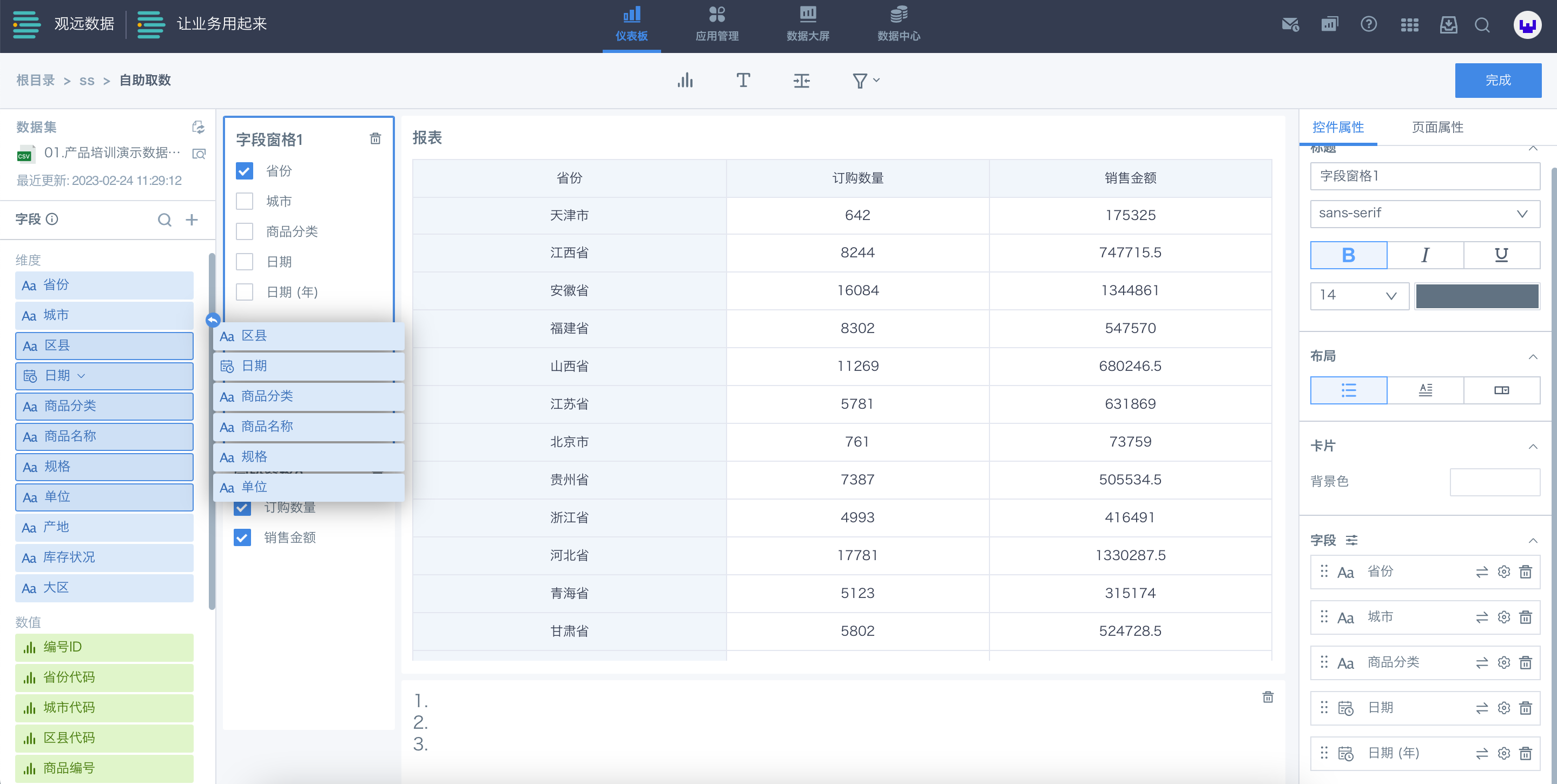Click the search icon in 字段 header
The height and width of the screenshot is (784, 1557).
[x=164, y=220]
